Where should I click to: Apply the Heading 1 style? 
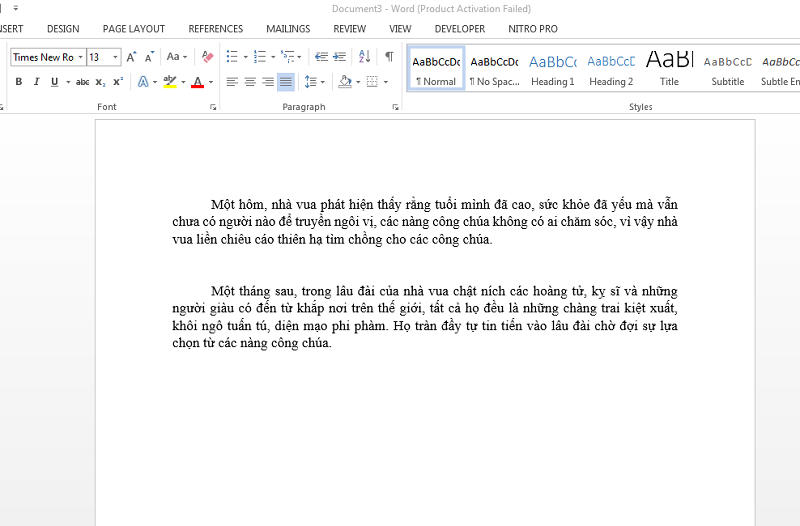(553, 69)
